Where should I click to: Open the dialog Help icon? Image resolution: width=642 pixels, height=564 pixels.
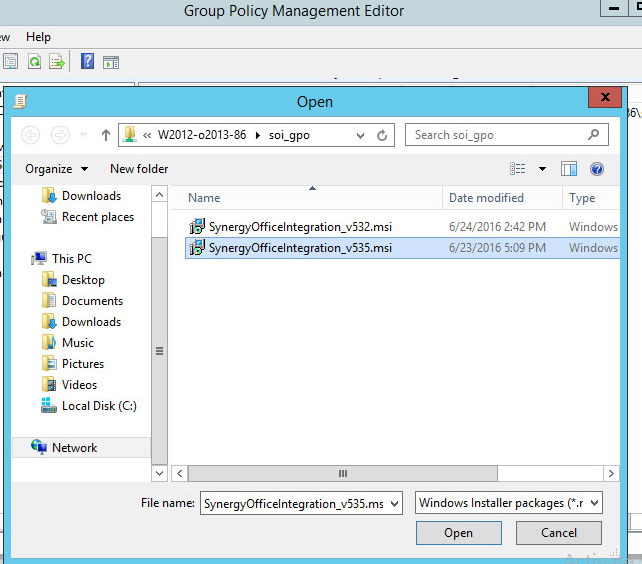point(597,169)
